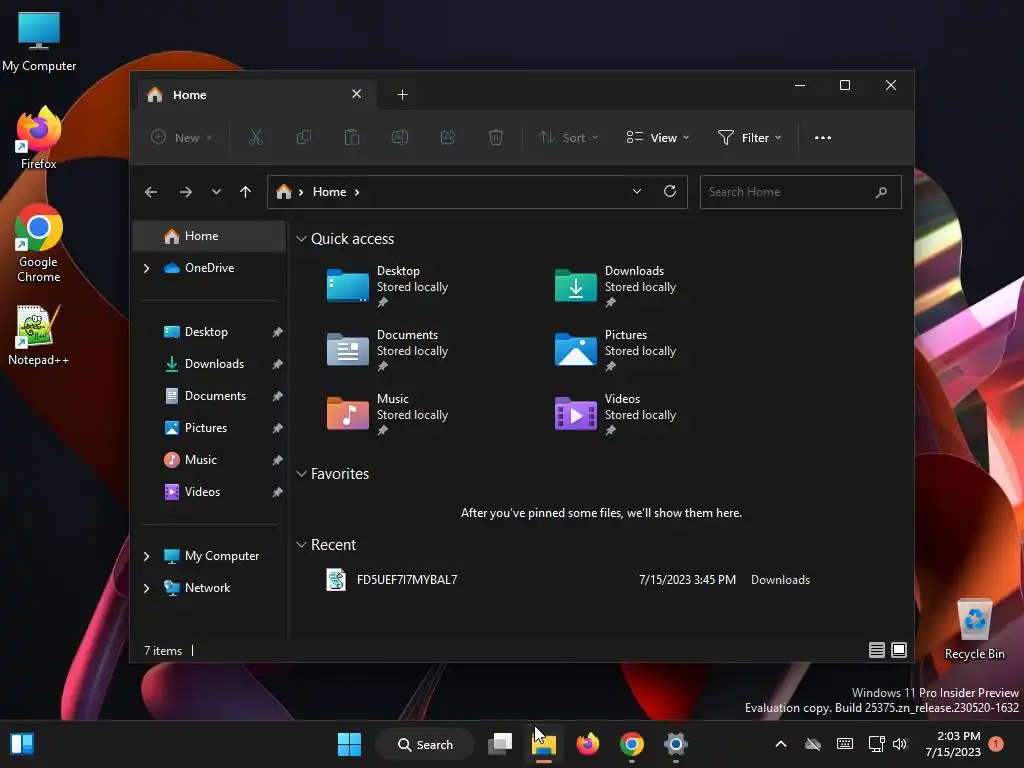Click the Share icon in toolbar
This screenshot has width=1024, height=768.
pos(447,137)
